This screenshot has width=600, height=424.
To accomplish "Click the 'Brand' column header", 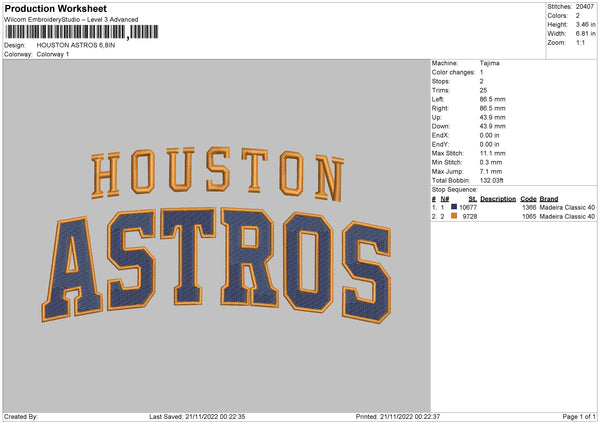I will pyautogui.click(x=549, y=199).
